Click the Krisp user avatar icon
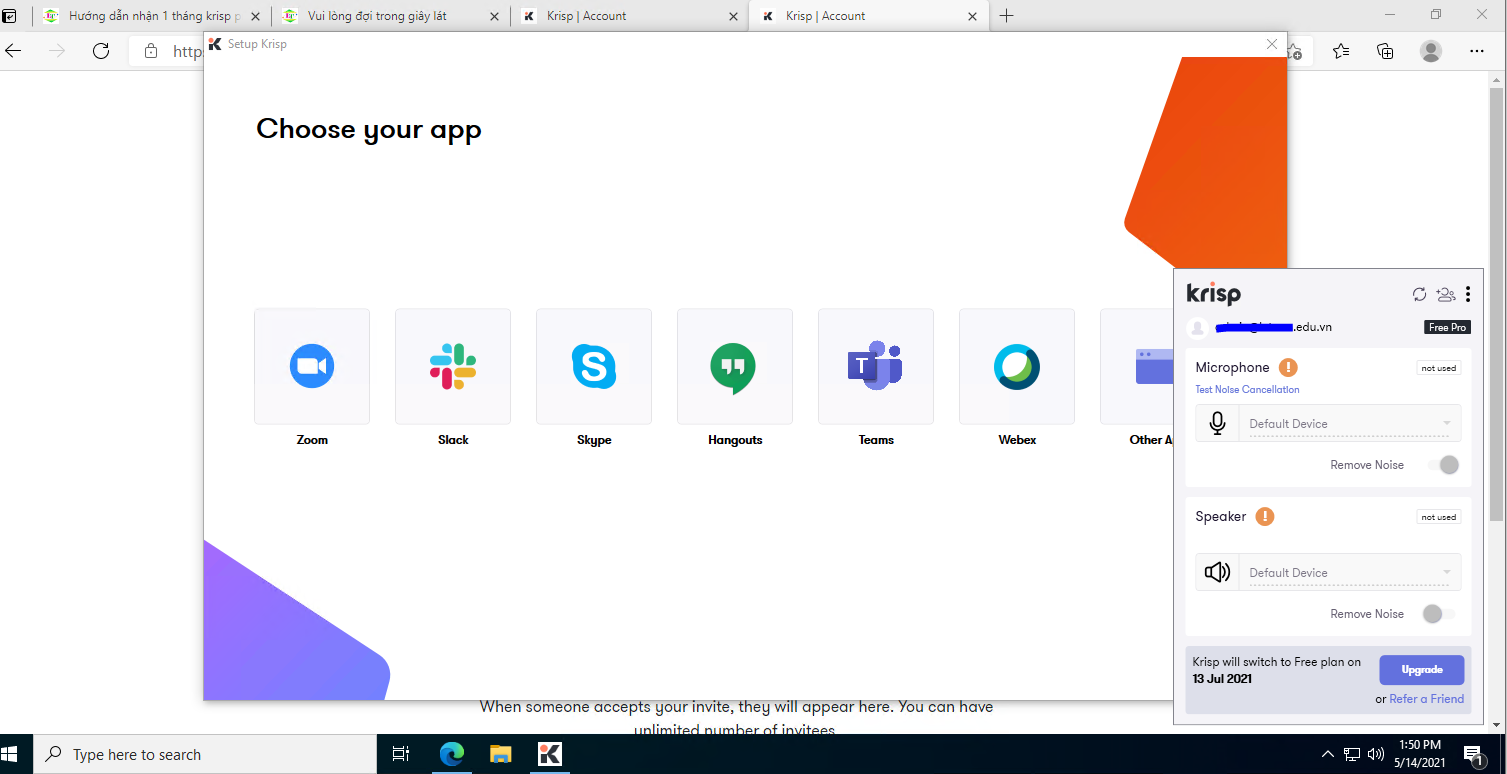This screenshot has height=774, width=1507. [x=1197, y=328]
